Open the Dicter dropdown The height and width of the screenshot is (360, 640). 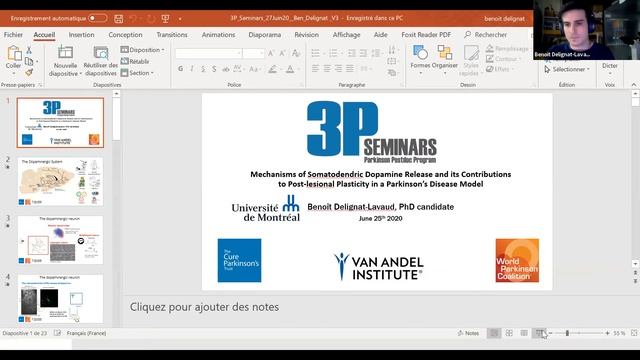(x=610, y=73)
